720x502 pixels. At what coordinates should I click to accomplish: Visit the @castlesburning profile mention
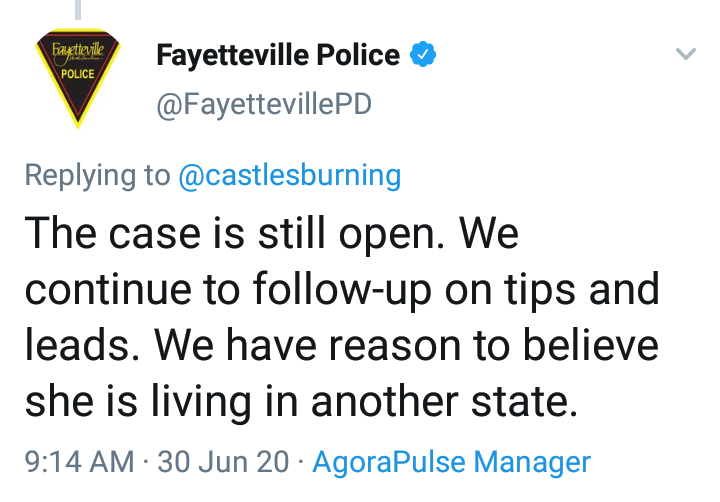tap(289, 176)
